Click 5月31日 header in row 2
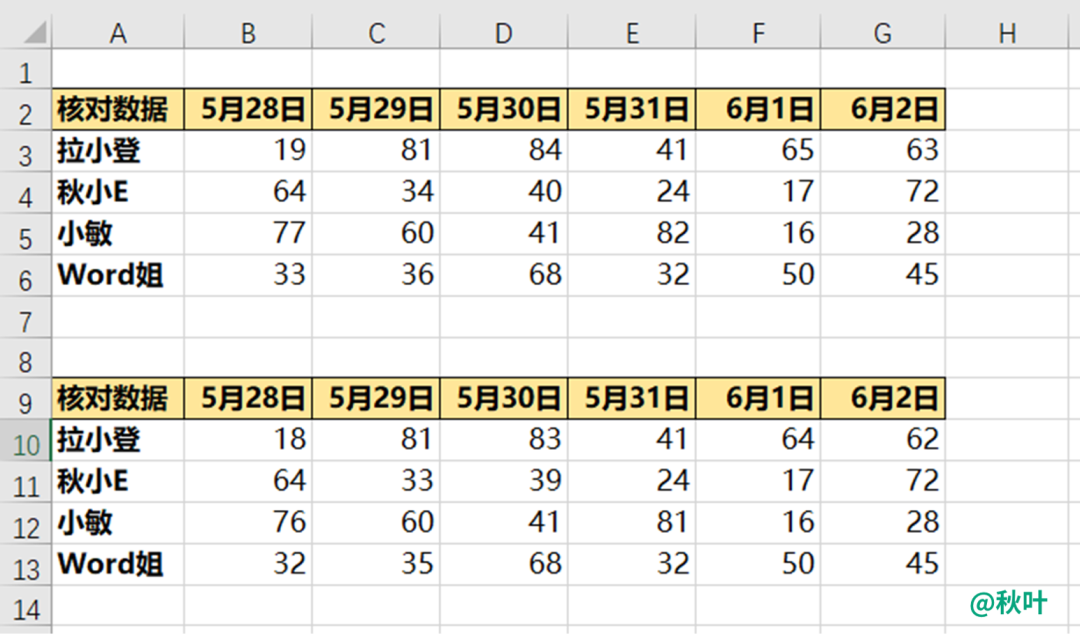This screenshot has width=1080, height=635. click(x=632, y=109)
